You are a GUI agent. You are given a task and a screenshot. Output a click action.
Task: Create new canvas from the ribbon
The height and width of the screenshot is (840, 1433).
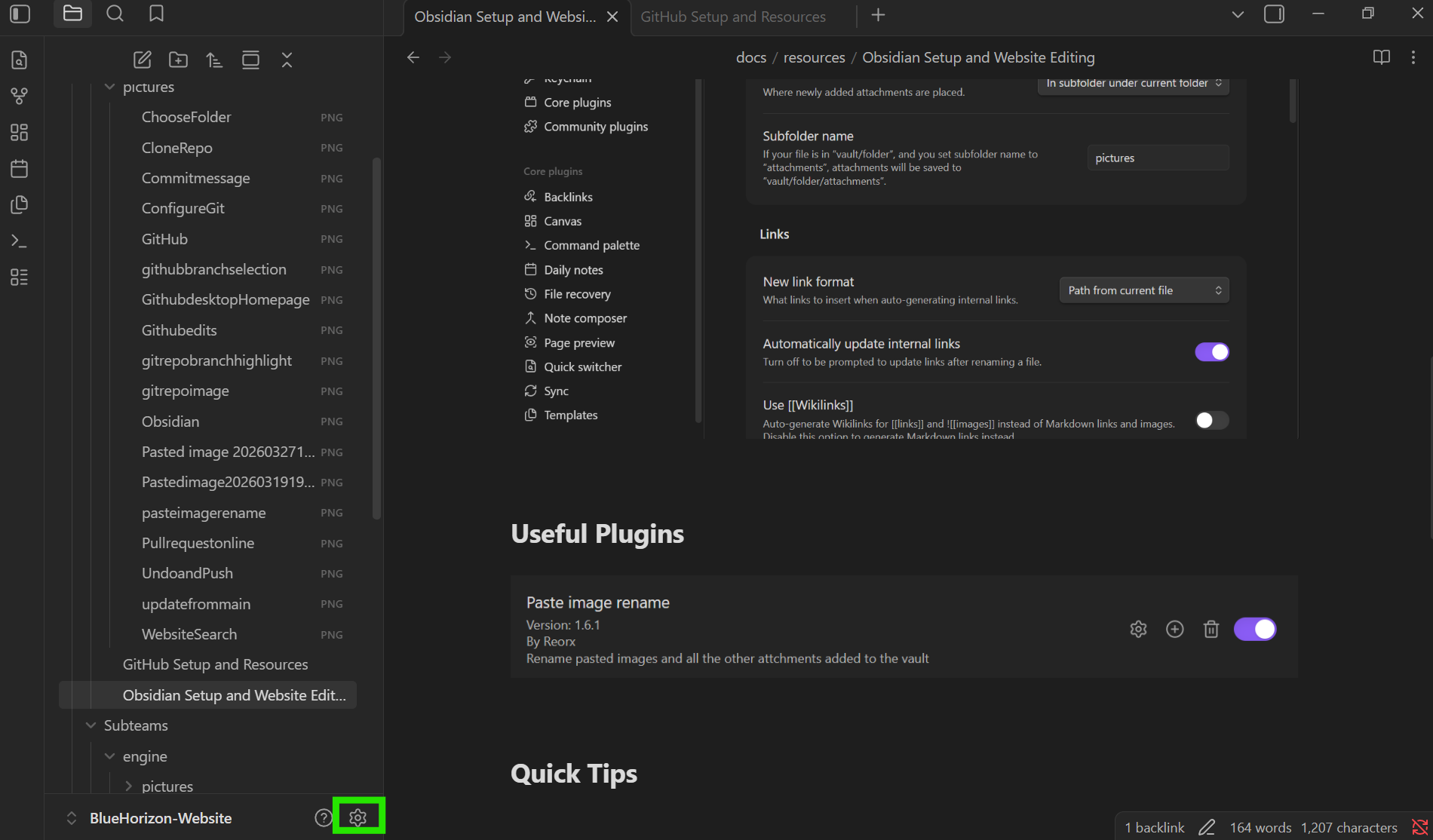click(x=20, y=133)
